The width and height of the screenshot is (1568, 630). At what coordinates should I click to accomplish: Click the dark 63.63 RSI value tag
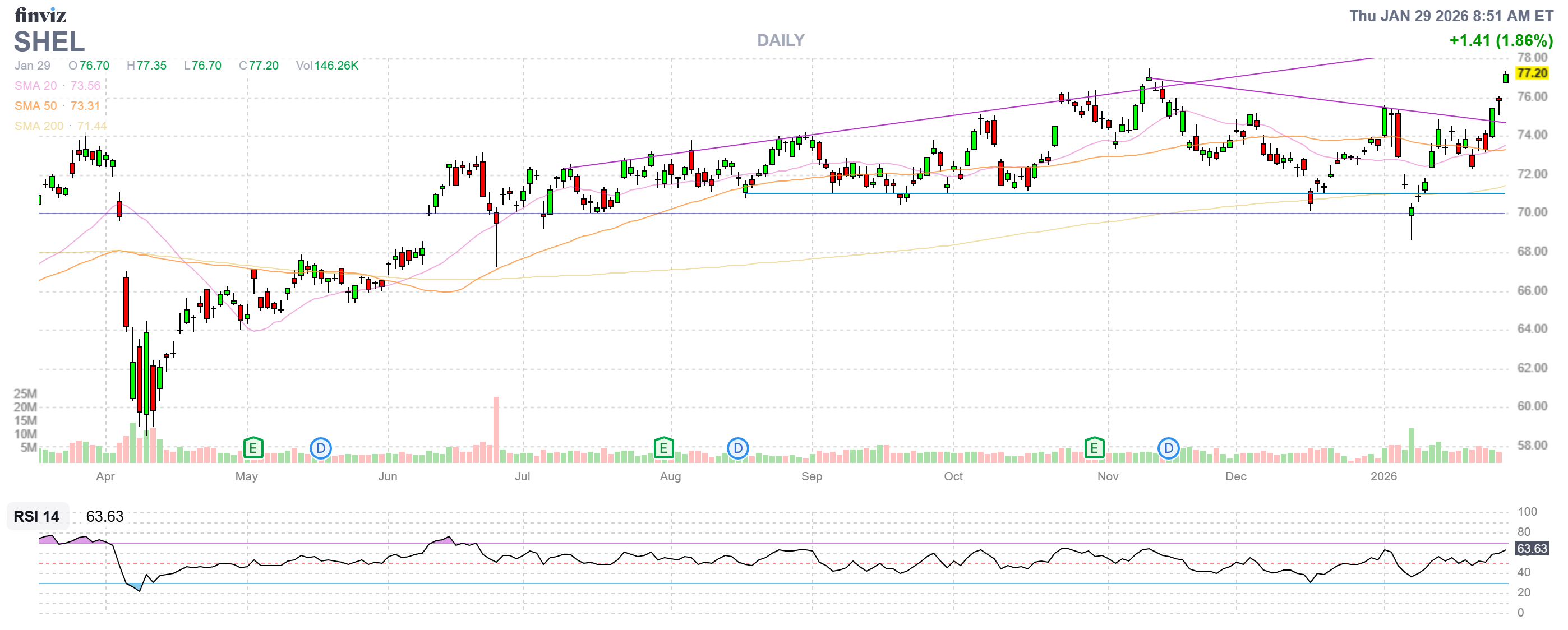coord(1532,549)
